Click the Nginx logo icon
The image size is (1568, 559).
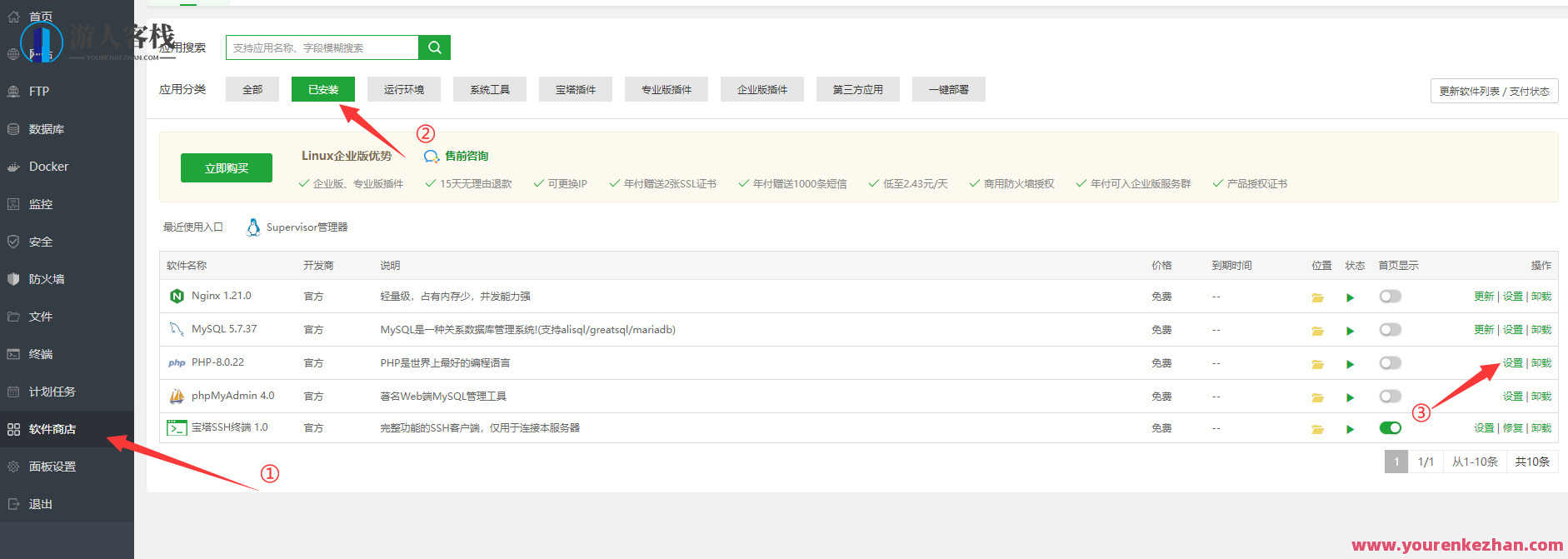(x=177, y=296)
